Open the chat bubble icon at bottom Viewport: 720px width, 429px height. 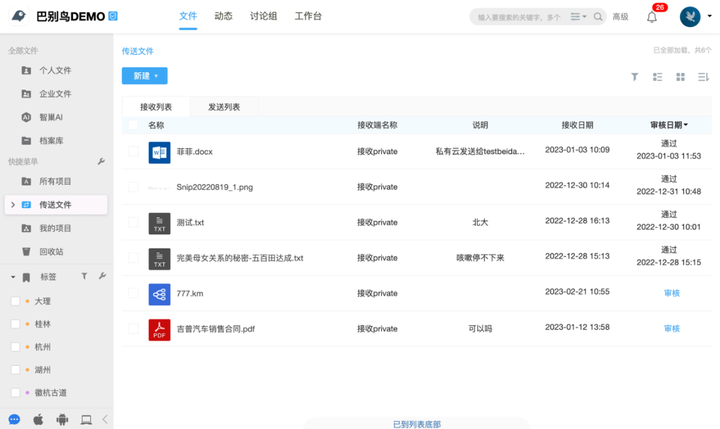(x=14, y=419)
